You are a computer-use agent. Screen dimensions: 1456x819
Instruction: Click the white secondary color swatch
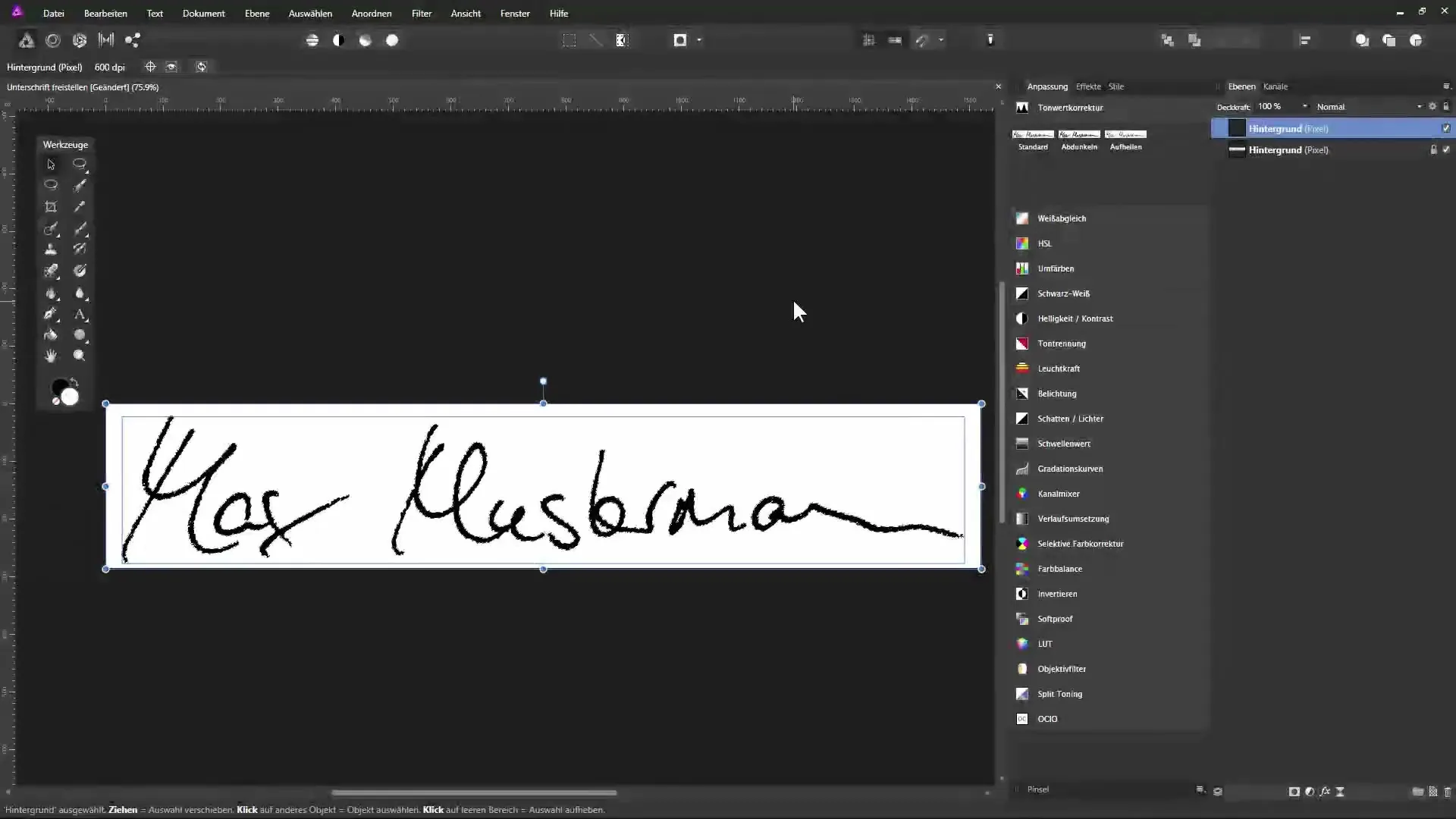pyautogui.click(x=71, y=397)
